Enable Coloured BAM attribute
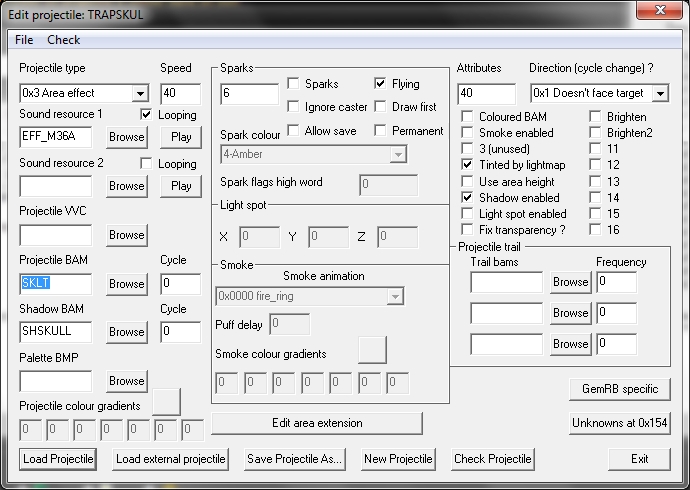Image resolution: width=690 pixels, height=490 pixels. [467, 117]
